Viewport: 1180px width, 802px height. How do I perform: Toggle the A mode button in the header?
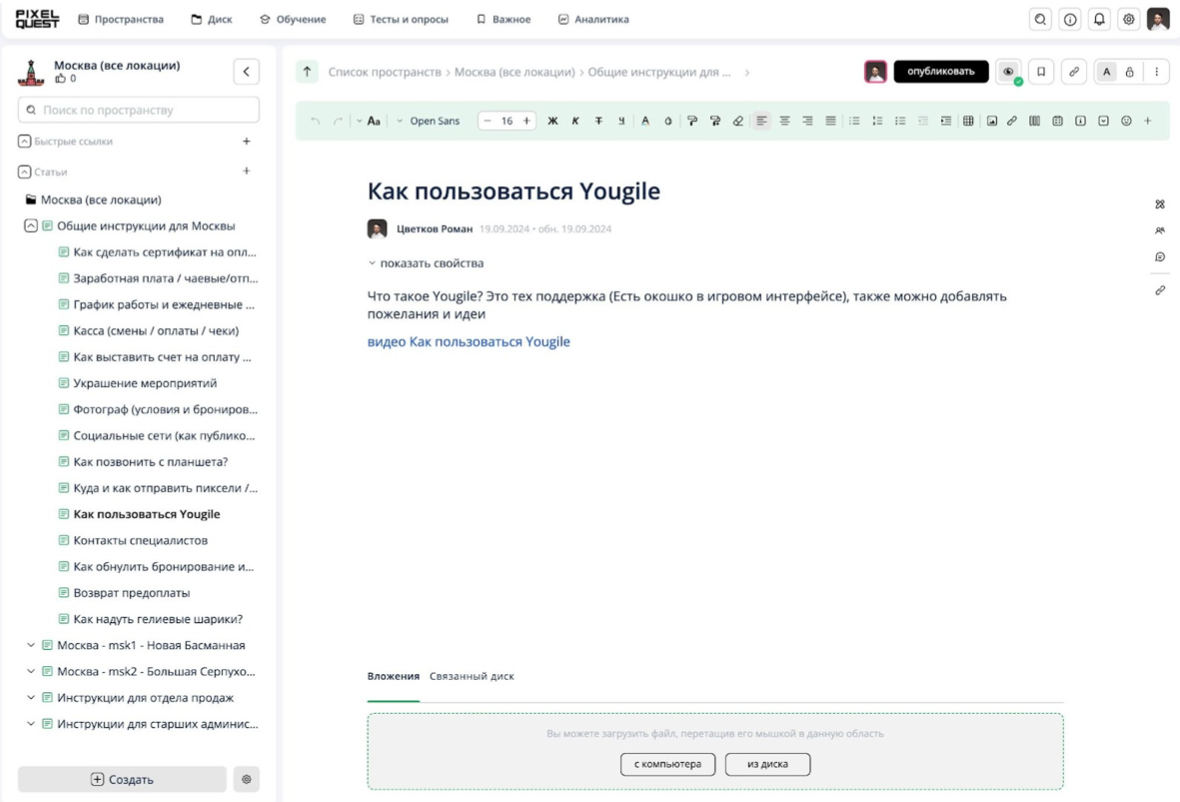[x=1106, y=71]
